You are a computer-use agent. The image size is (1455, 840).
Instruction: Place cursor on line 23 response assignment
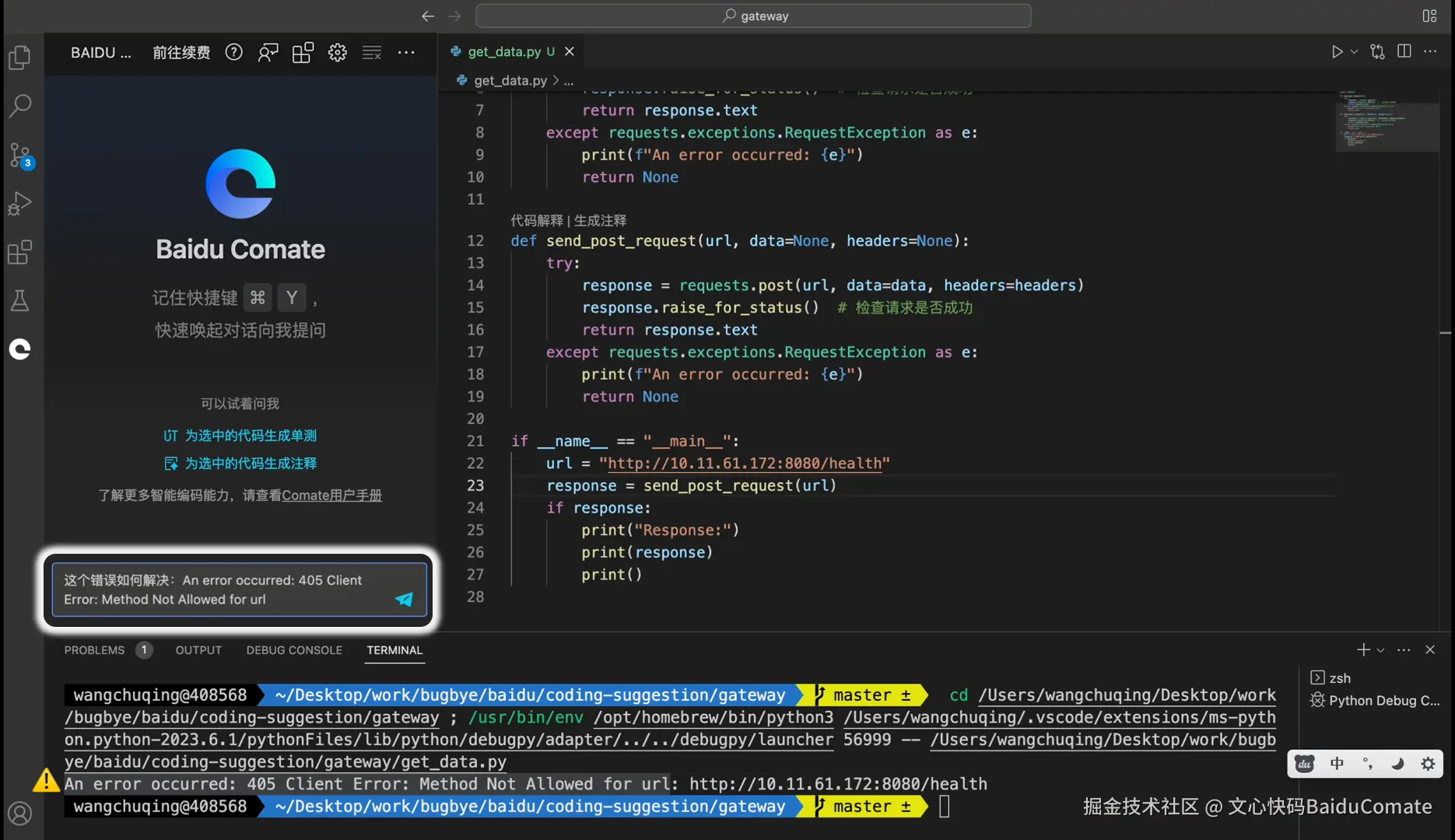(x=691, y=486)
